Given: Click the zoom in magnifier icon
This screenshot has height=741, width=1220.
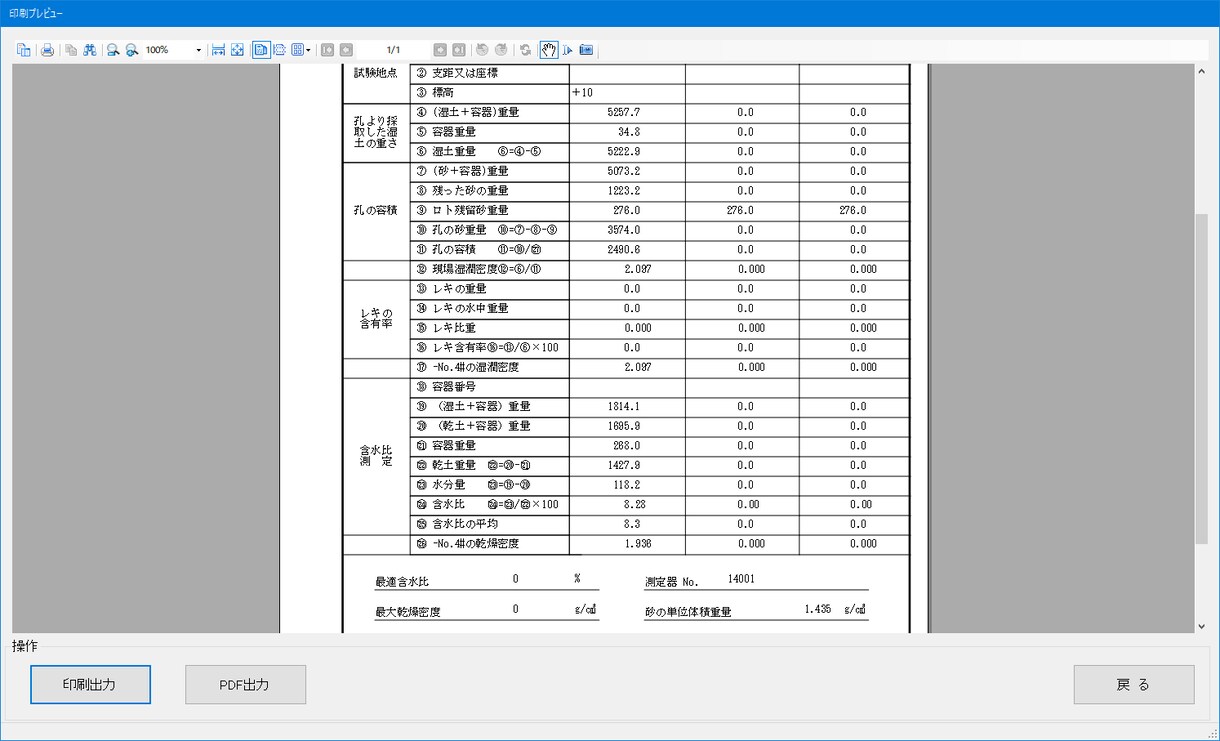Looking at the screenshot, I should click(x=132, y=50).
